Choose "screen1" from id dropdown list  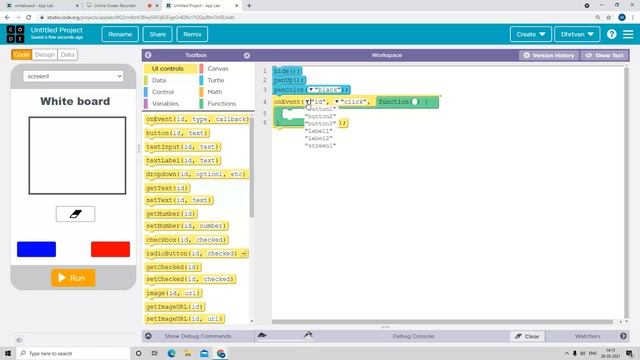click(320, 146)
